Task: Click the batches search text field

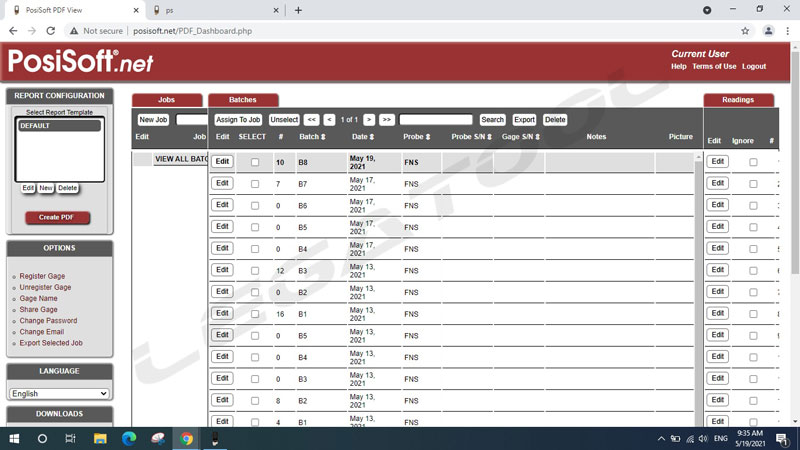Action: pos(435,120)
